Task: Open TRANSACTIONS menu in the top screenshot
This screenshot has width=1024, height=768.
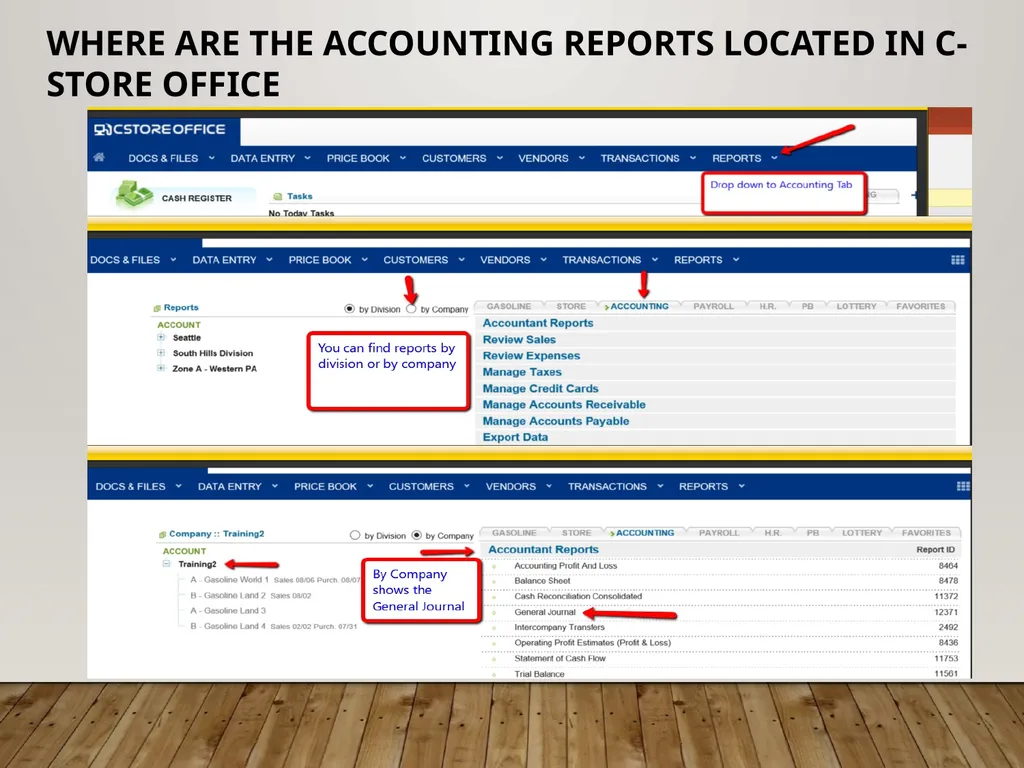Action: click(x=640, y=158)
